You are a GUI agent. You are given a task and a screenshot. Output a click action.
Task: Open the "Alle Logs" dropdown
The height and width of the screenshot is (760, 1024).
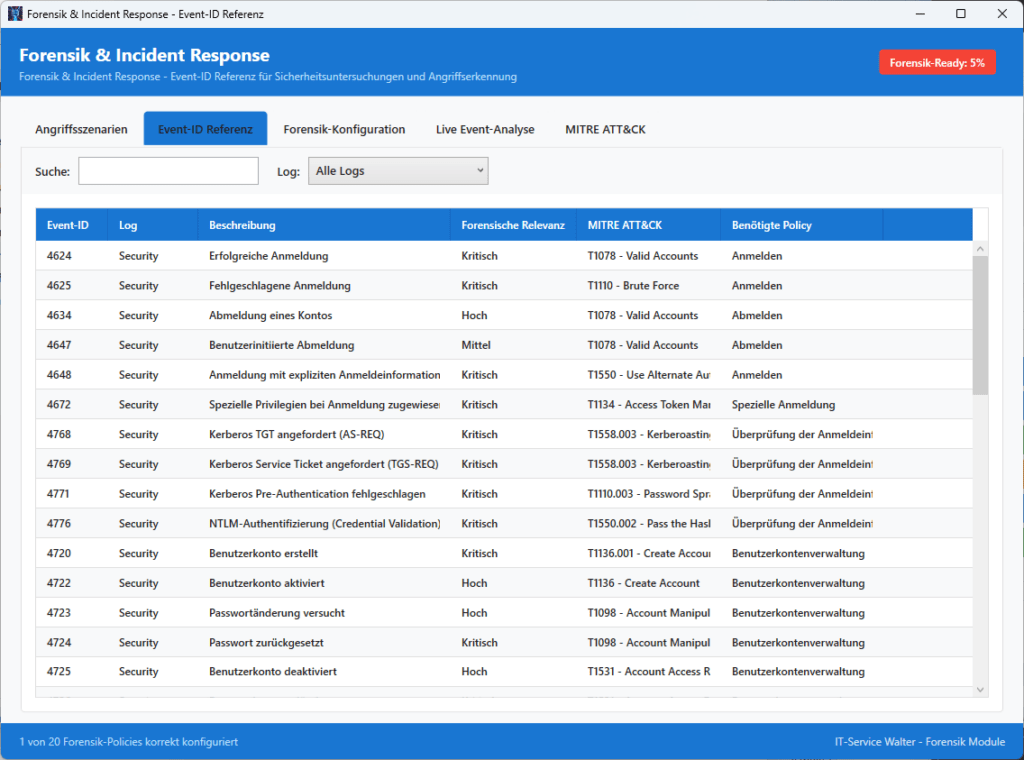pos(398,170)
